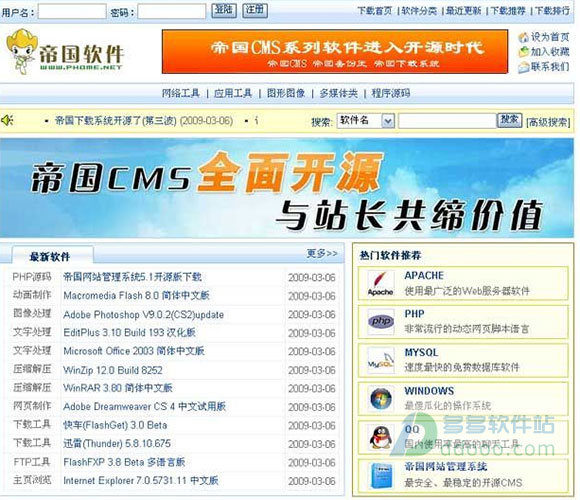
Task: Click the 搜索 button
Action: point(509,120)
